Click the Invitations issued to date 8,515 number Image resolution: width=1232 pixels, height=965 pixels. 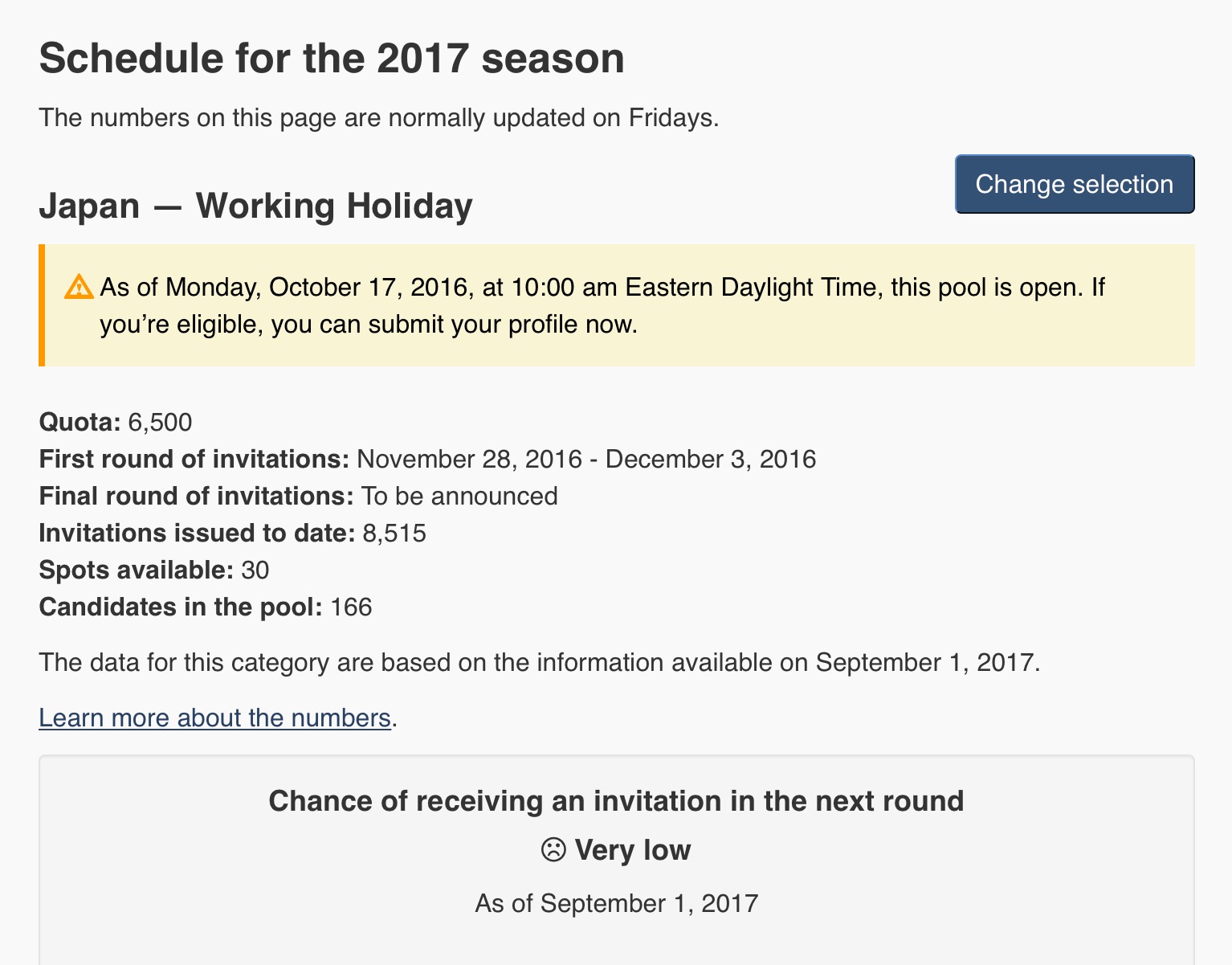click(394, 534)
